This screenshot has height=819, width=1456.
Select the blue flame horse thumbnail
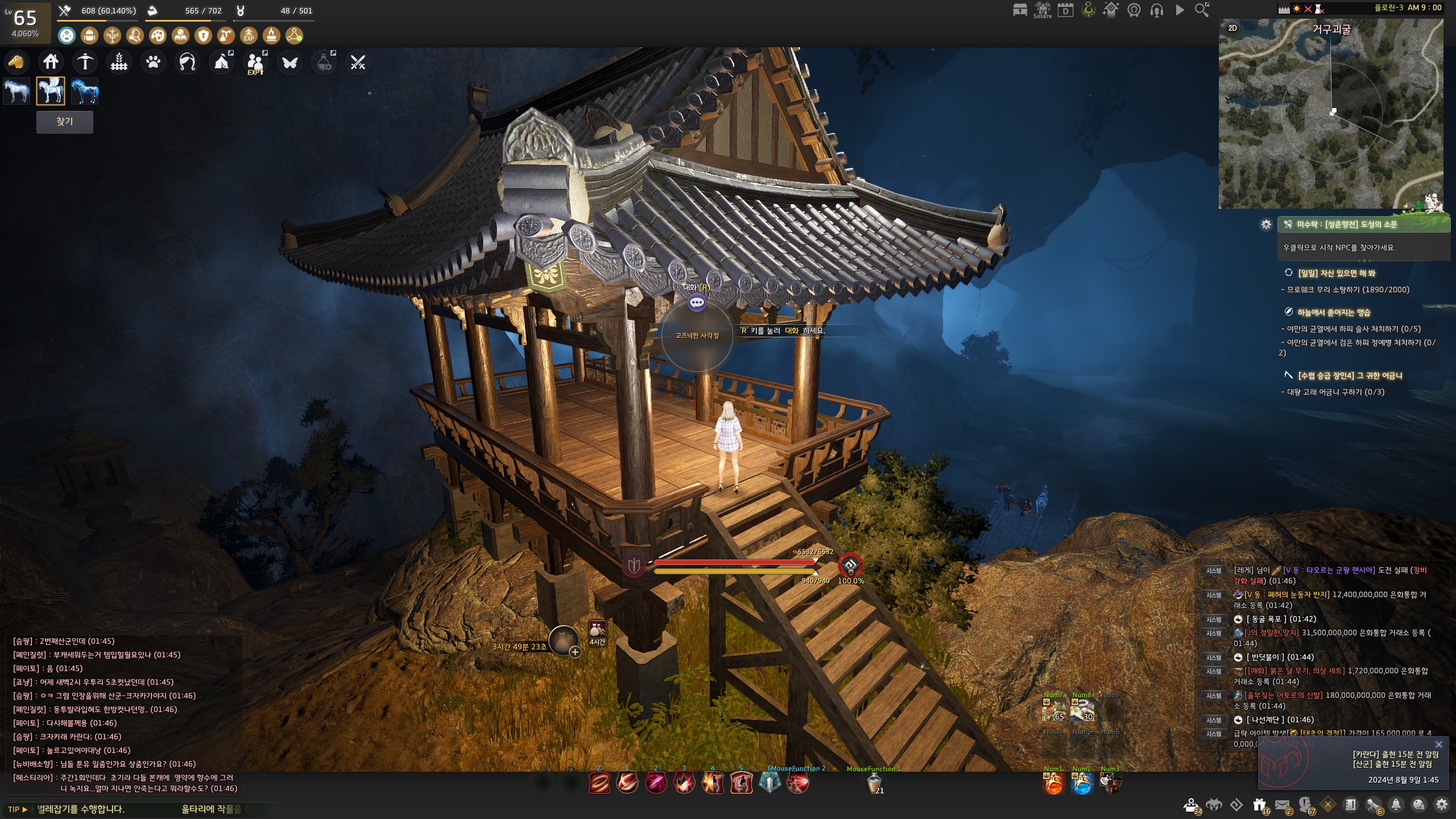pos(85,91)
